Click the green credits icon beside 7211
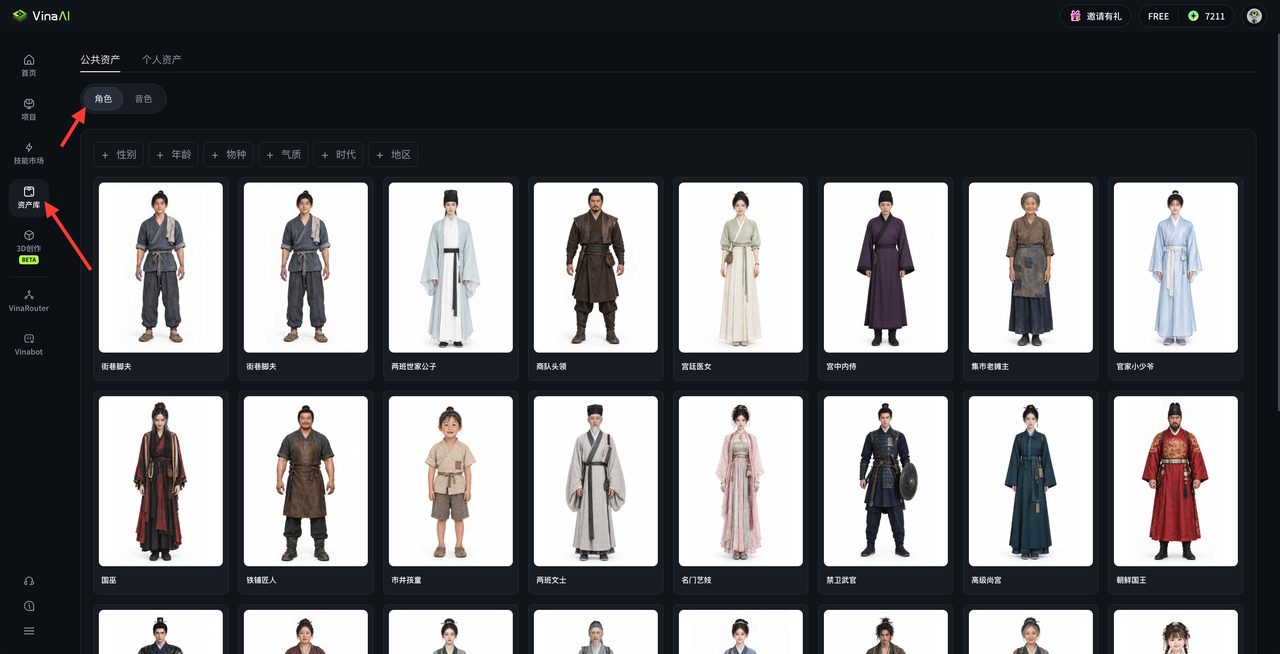 click(1193, 16)
